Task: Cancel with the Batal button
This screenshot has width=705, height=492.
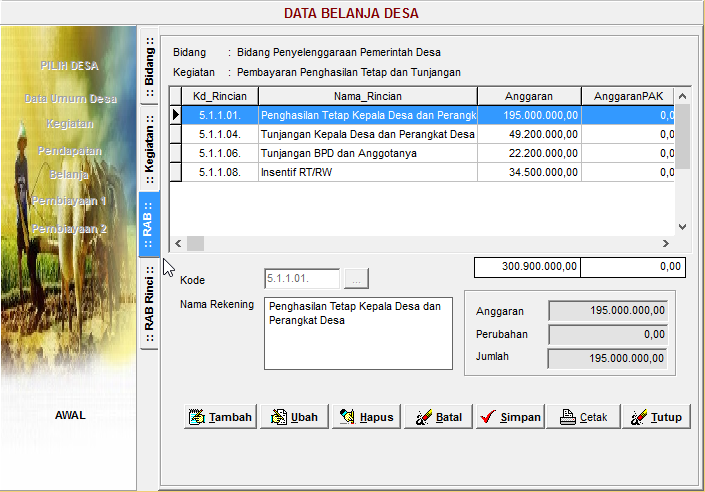Action: (x=437, y=417)
